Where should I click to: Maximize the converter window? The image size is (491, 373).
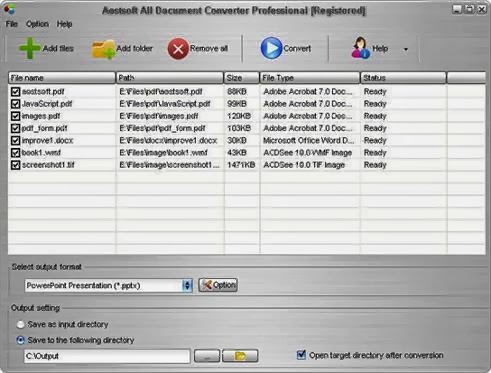[469, 9]
